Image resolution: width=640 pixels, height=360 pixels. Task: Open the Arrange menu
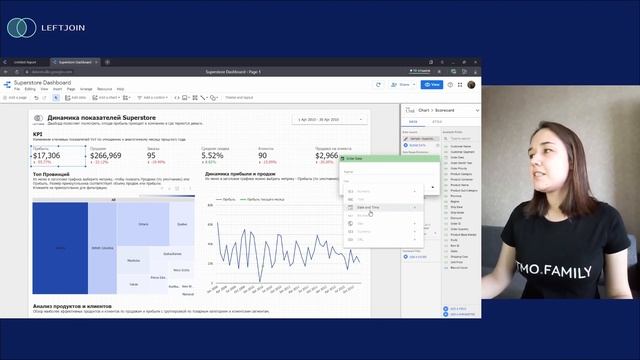(86, 89)
